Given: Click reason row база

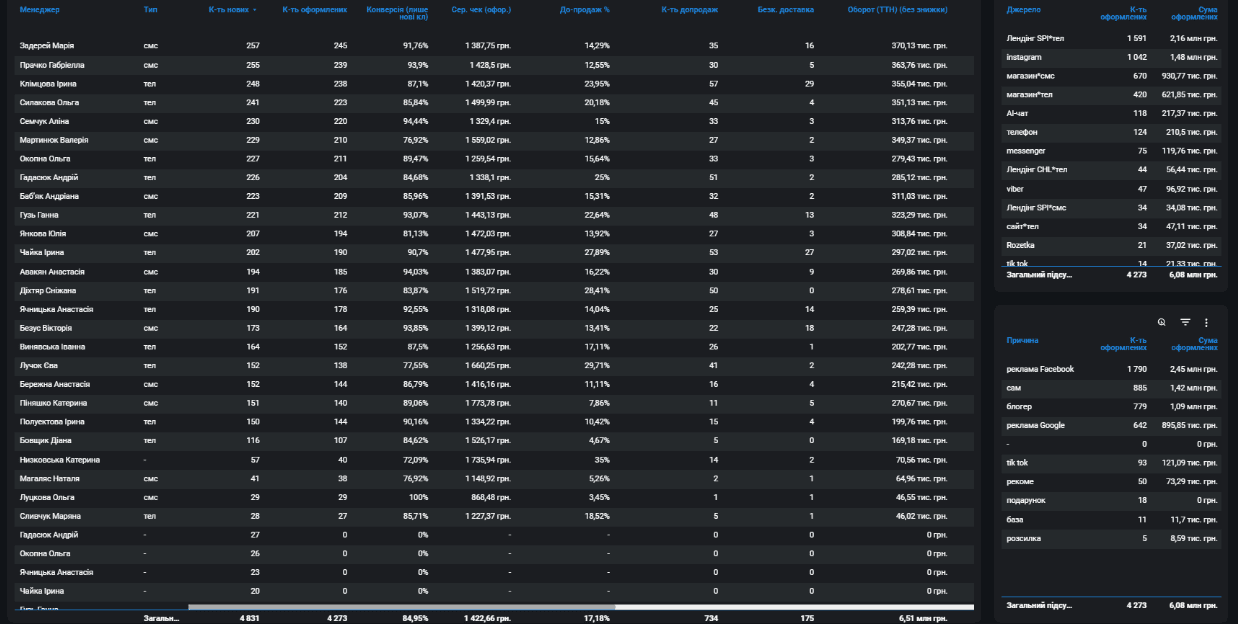Looking at the screenshot, I should coord(1112,520).
